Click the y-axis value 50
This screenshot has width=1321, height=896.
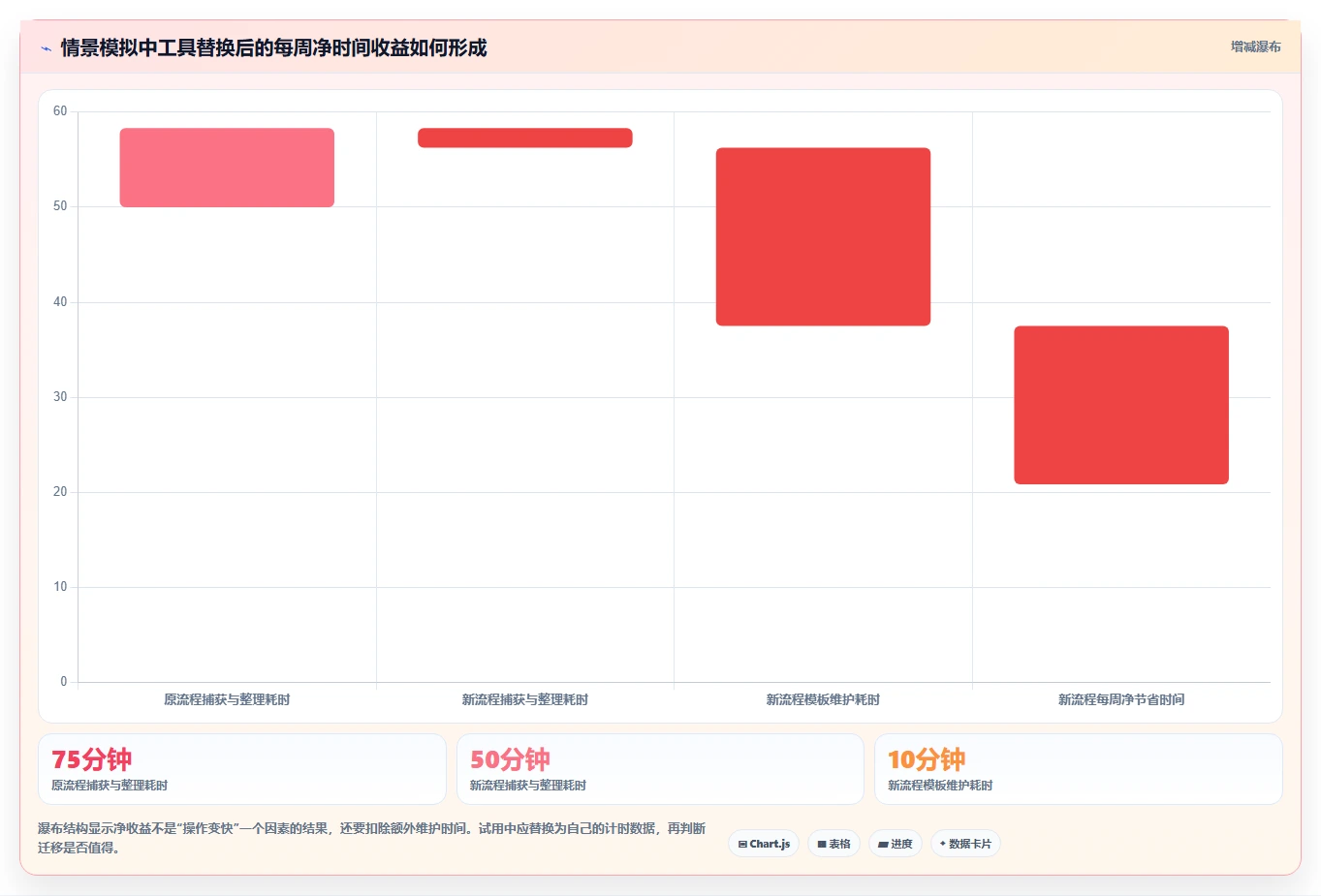coord(60,206)
